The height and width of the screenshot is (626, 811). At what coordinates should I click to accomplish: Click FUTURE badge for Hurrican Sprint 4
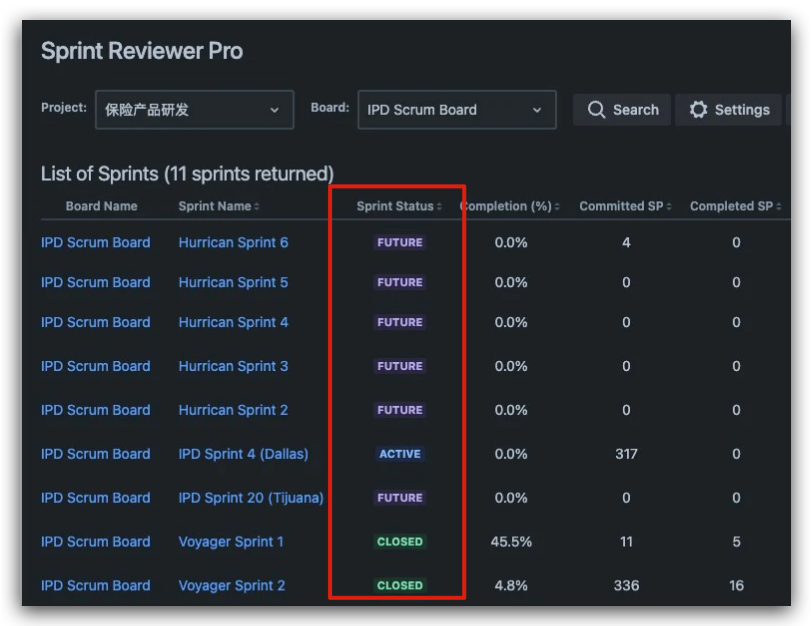[x=400, y=322]
